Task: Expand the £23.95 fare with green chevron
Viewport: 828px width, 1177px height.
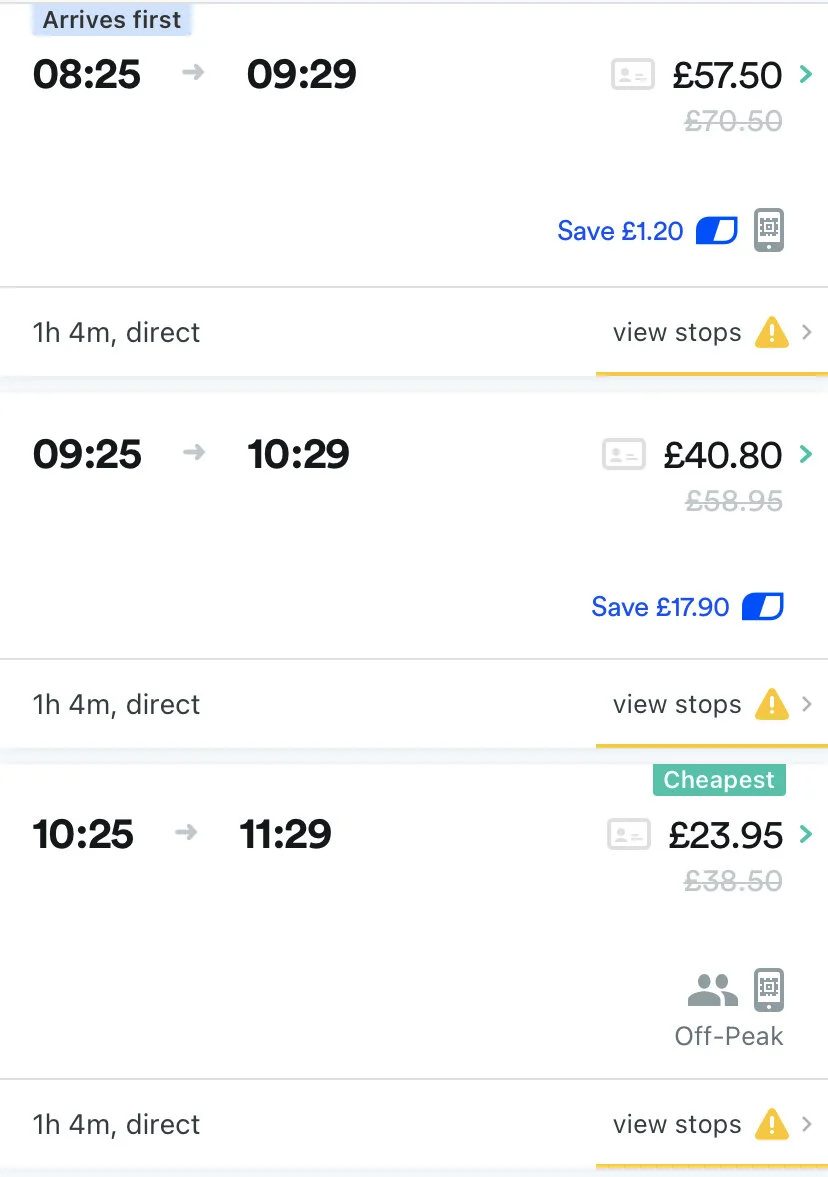Action: tap(805, 834)
